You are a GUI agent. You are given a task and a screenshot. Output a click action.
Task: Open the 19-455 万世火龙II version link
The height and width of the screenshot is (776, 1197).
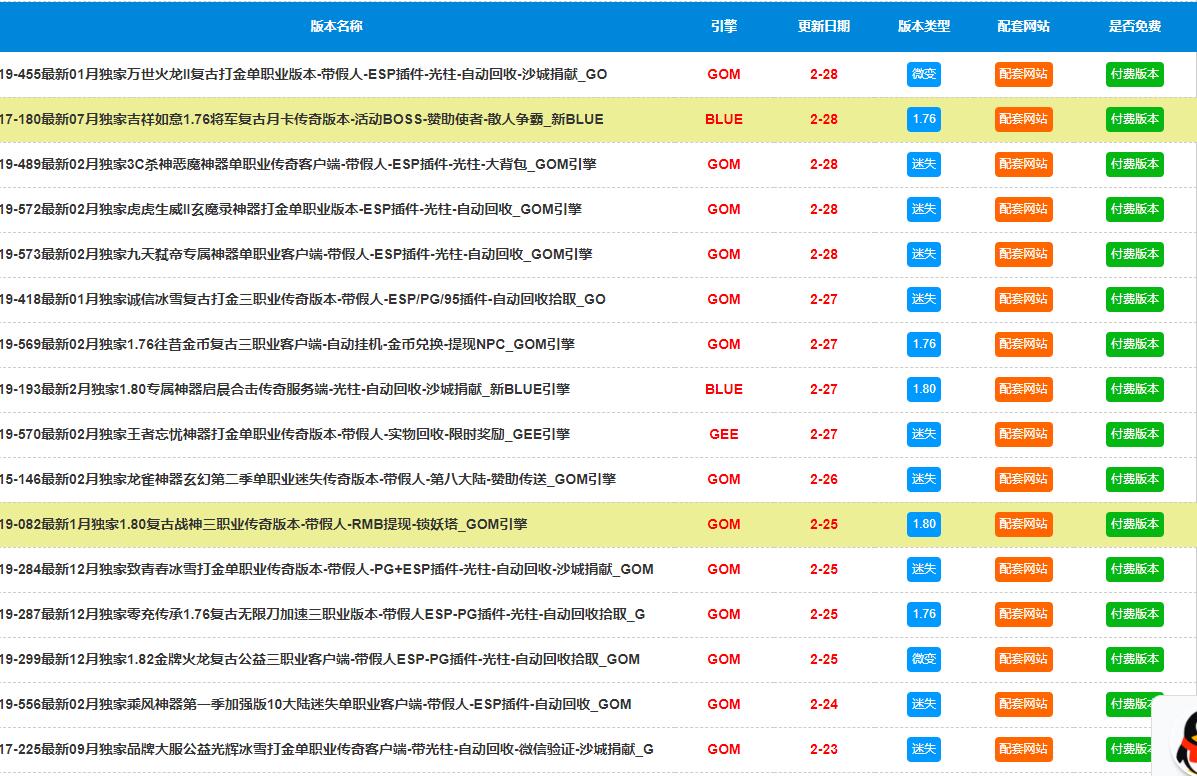tap(303, 74)
